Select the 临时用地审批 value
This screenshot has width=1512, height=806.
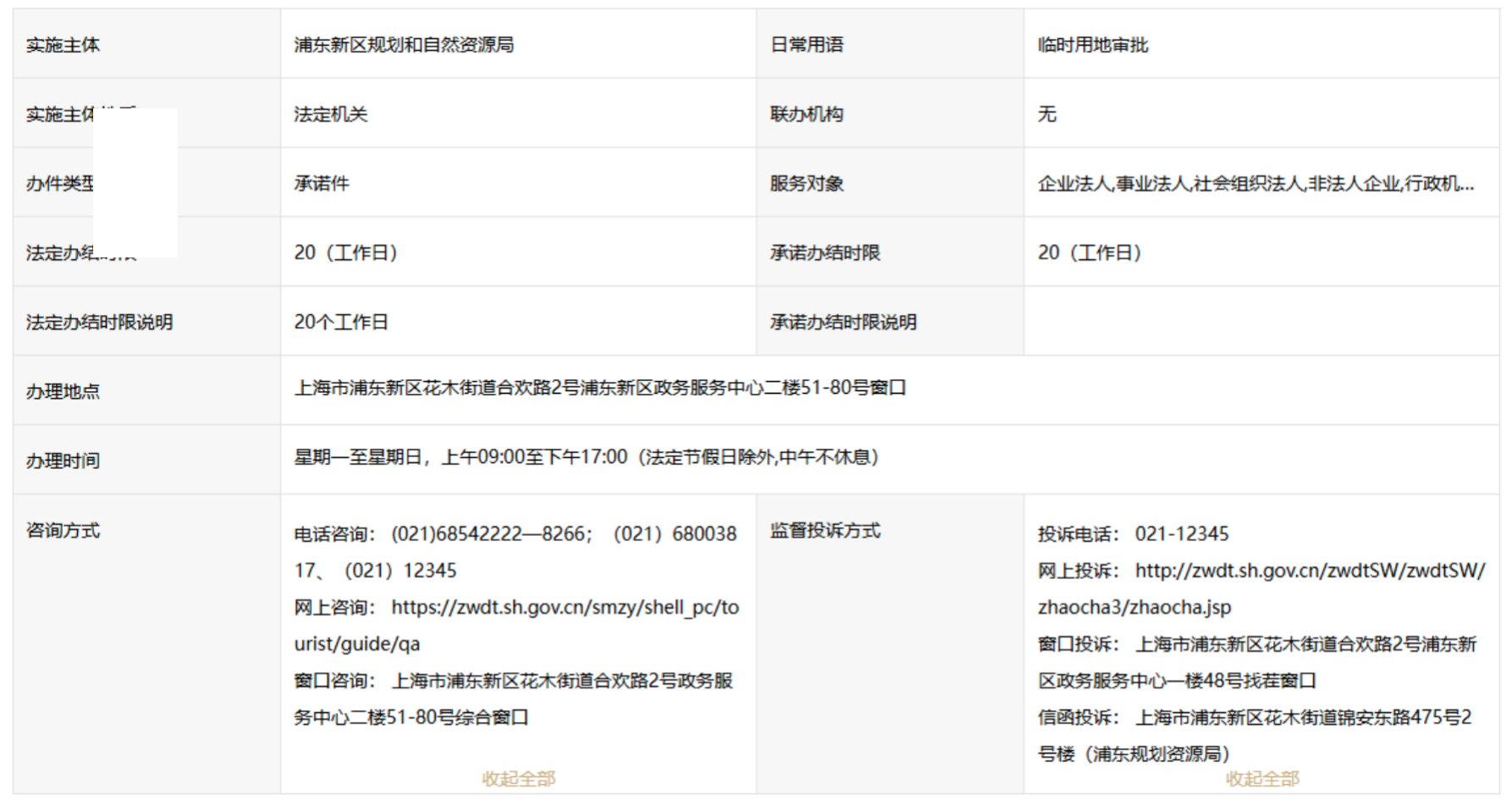coord(1093,45)
